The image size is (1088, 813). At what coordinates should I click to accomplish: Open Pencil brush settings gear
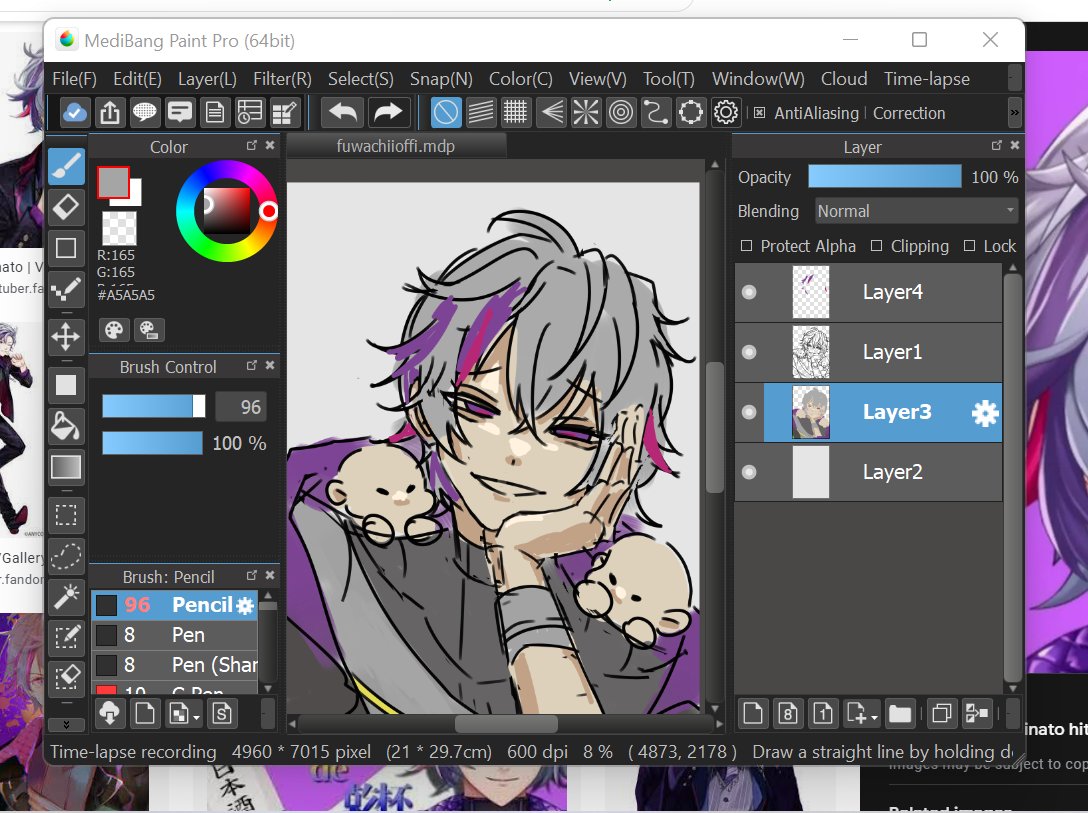click(245, 606)
